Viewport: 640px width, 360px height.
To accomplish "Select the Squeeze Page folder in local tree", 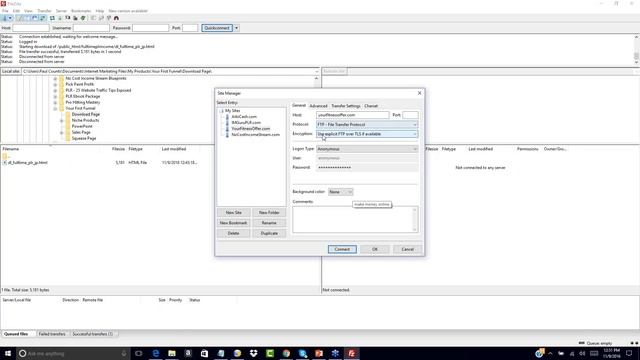I will pos(84,138).
